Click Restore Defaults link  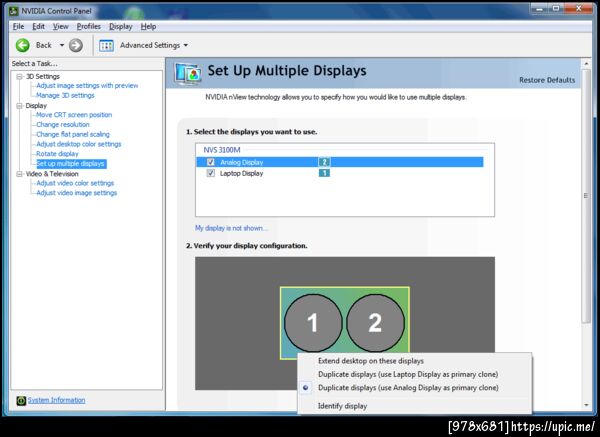(x=547, y=80)
